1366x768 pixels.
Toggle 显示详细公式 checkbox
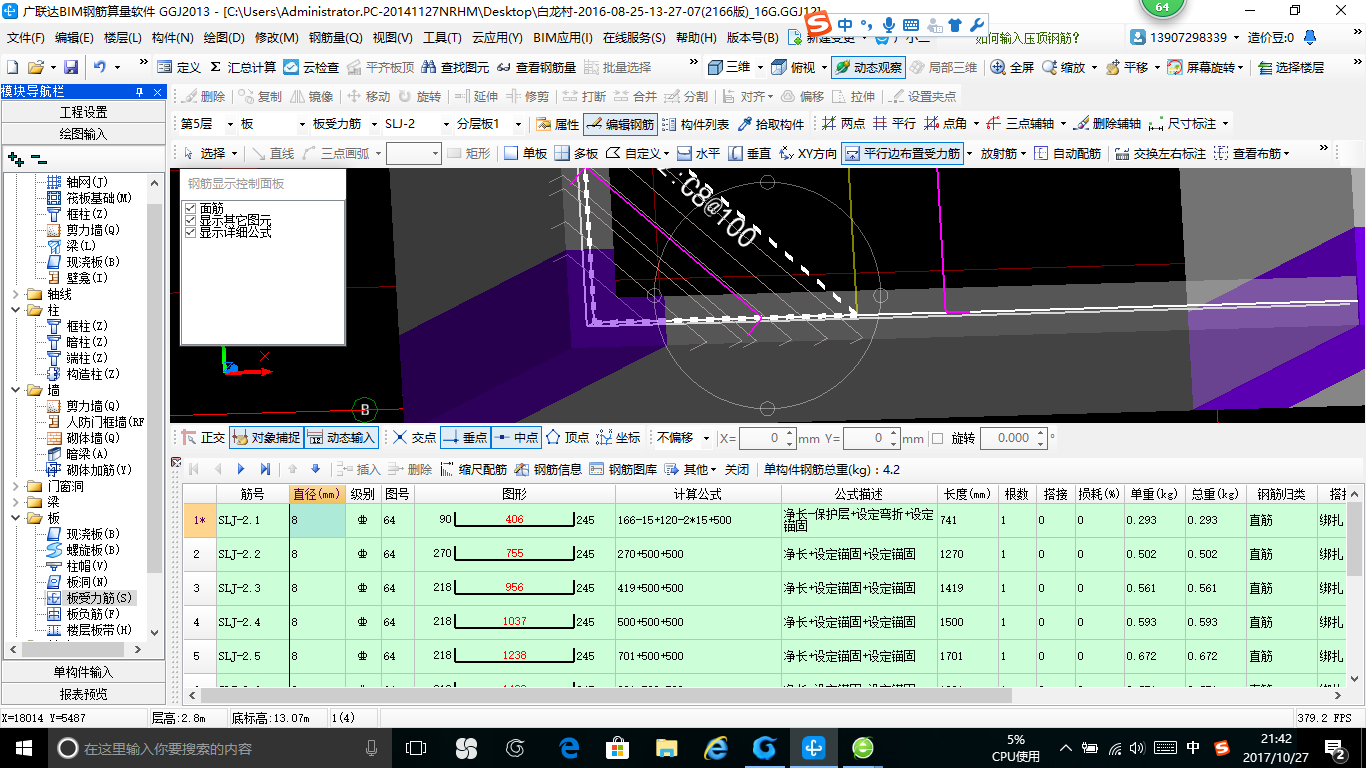[191, 232]
